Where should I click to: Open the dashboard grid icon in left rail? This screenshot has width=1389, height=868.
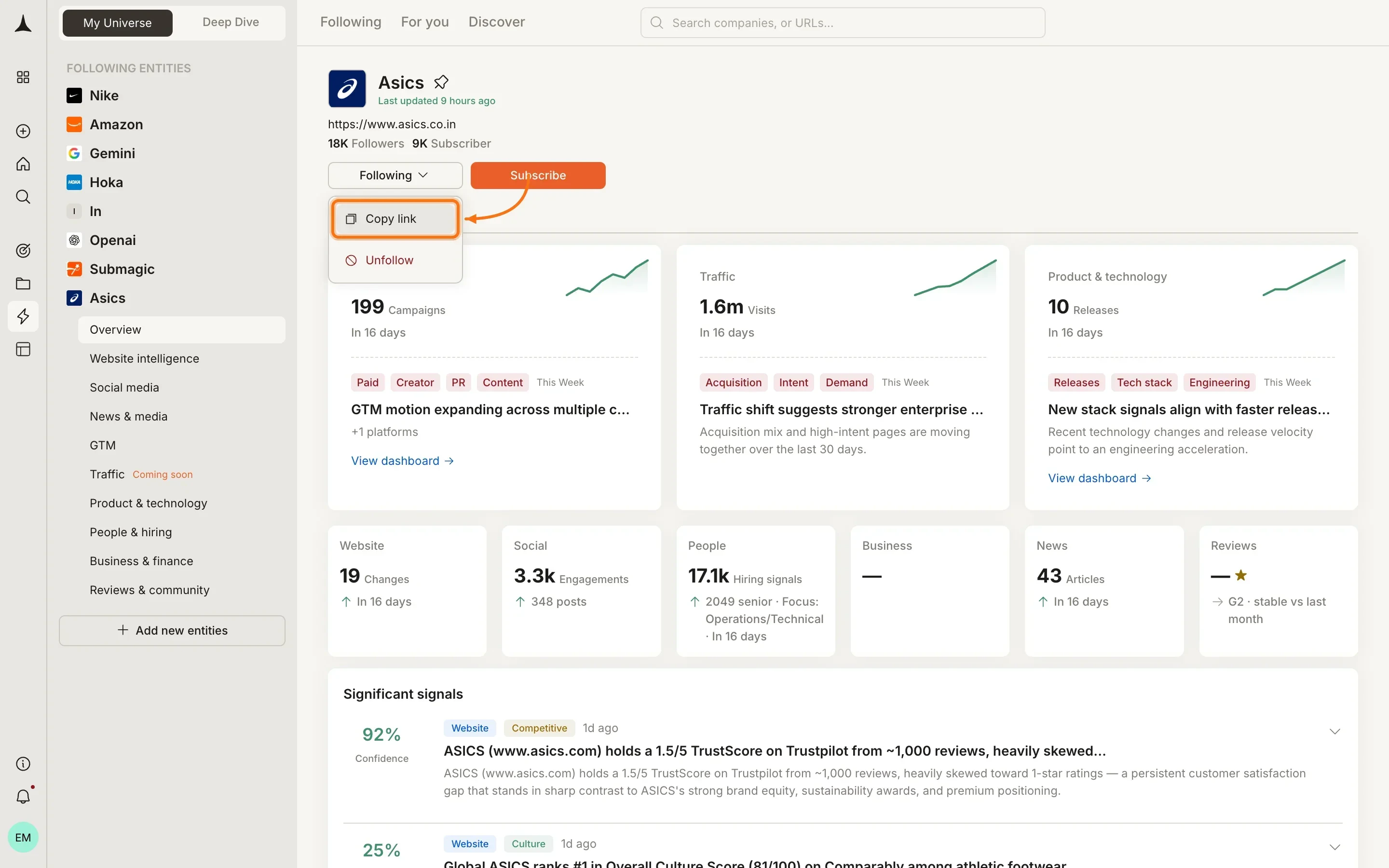[23, 77]
